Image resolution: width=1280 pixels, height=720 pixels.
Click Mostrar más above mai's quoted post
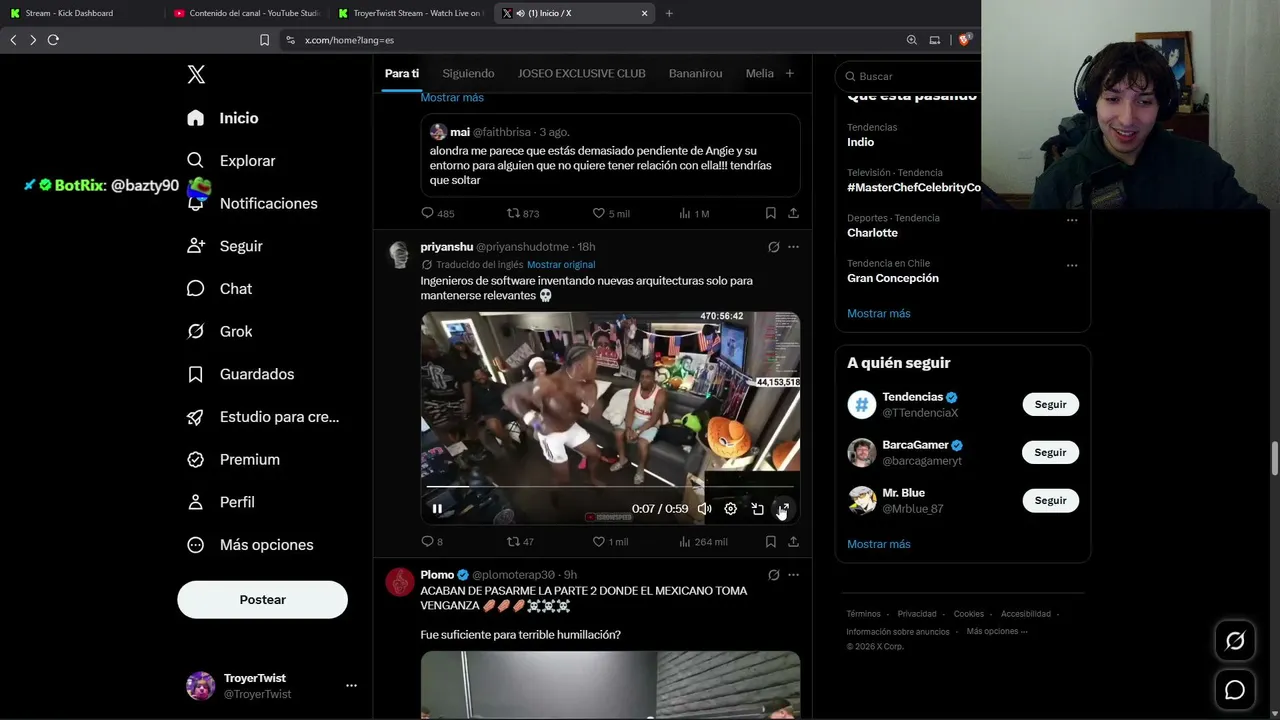click(x=452, y=97)
